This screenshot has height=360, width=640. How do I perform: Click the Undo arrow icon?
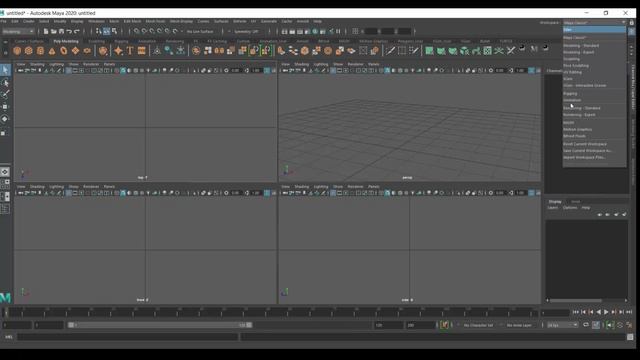click(x=69, y=31)
